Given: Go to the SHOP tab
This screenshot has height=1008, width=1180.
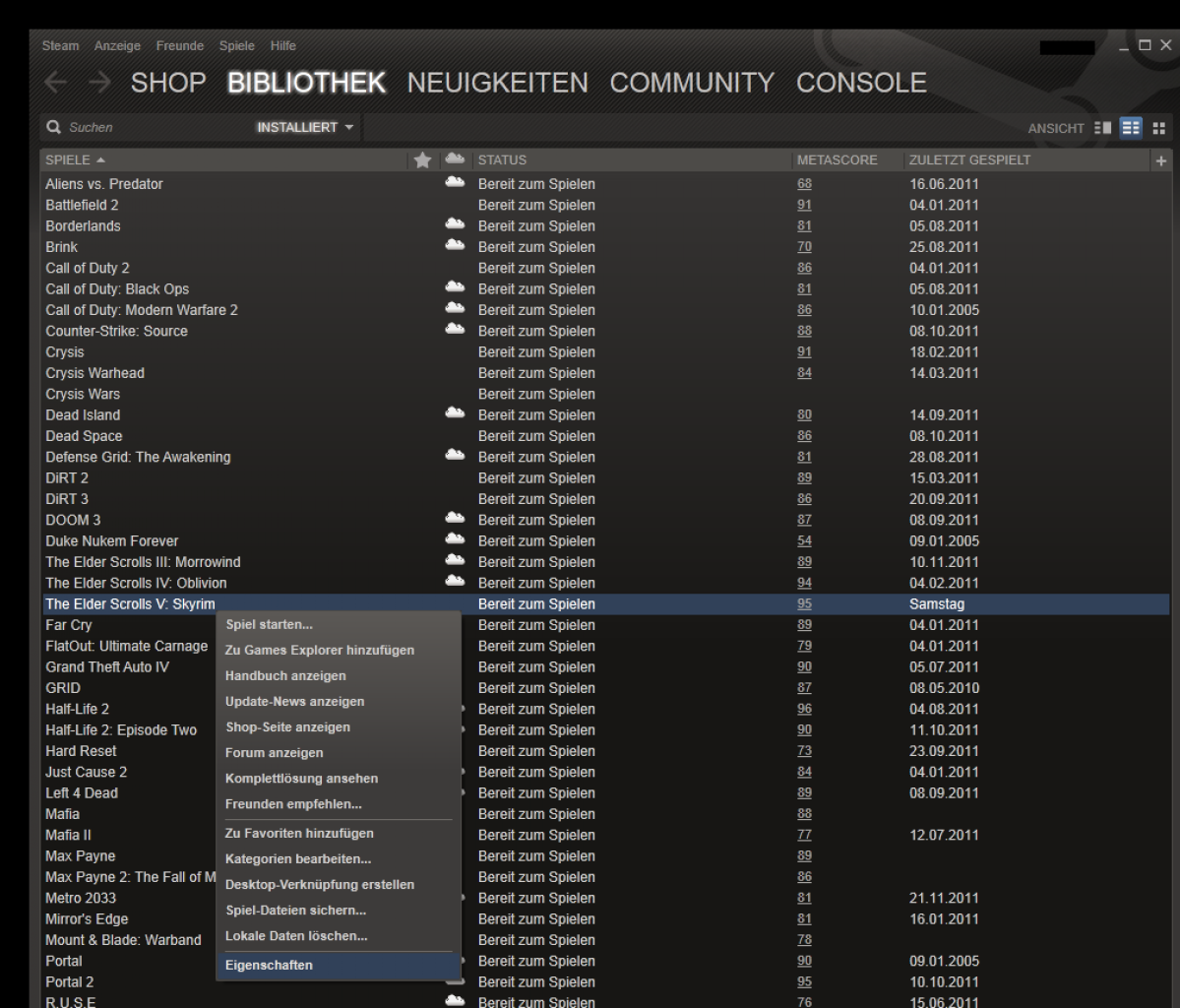Looking at the screenshot, I should tap(168, 83).
